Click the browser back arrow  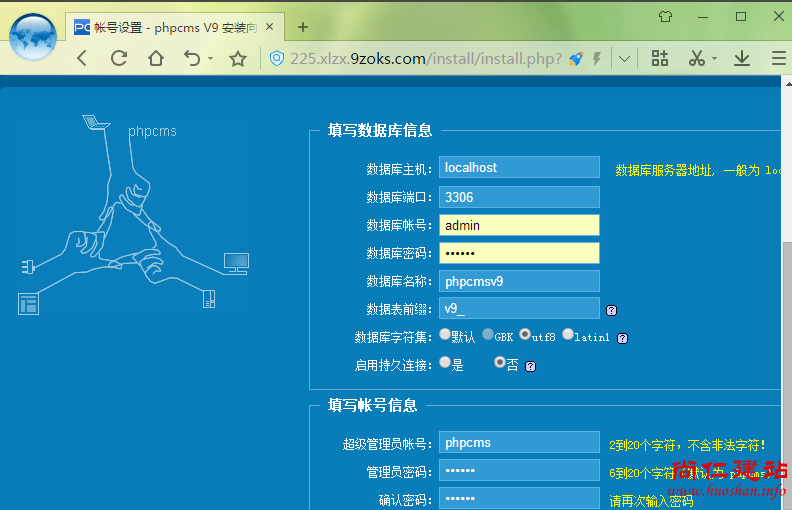pos(82,58)
